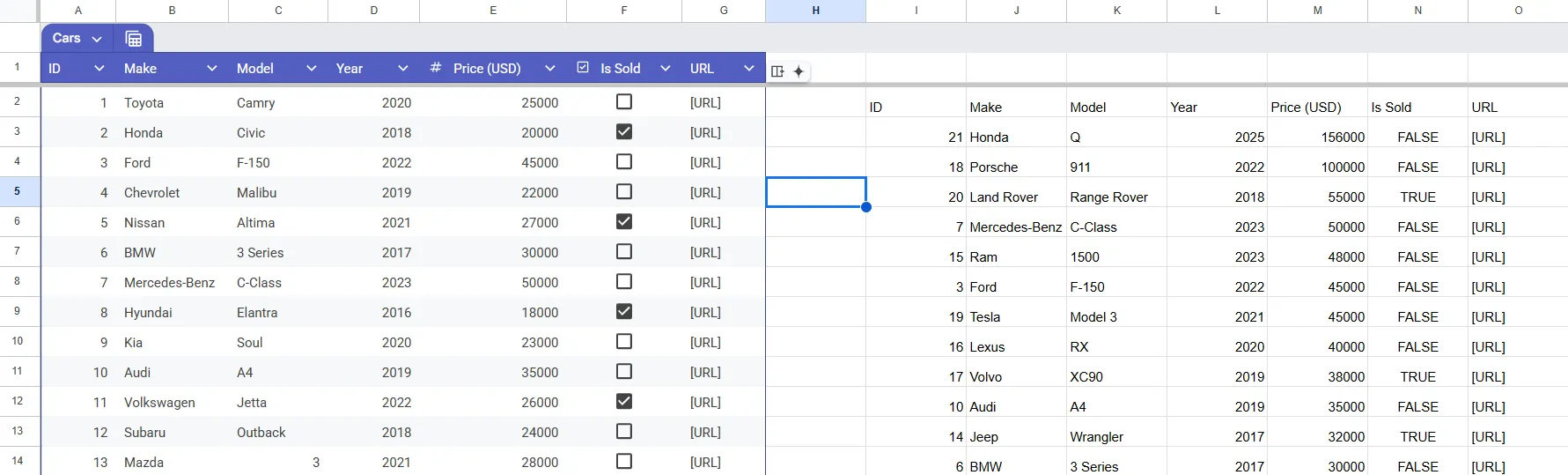1568x475 pixels.
Task: Click the sparkle AI suggestion icon
Action: 799,71
